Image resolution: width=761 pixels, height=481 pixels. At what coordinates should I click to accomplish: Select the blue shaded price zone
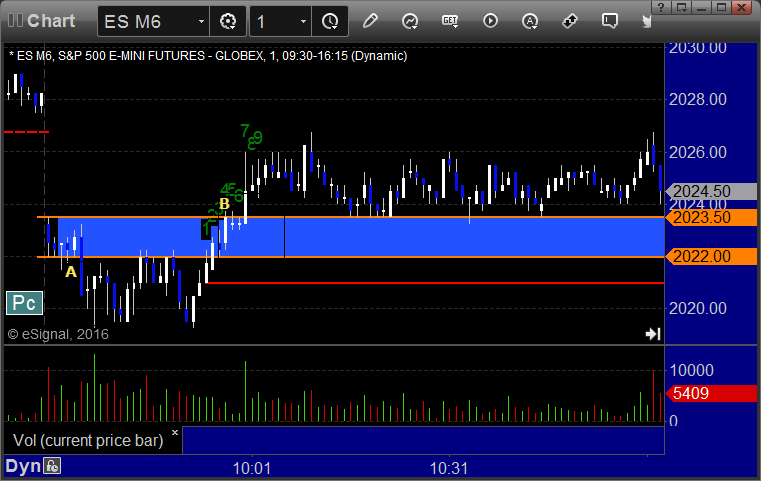point(350,237)
